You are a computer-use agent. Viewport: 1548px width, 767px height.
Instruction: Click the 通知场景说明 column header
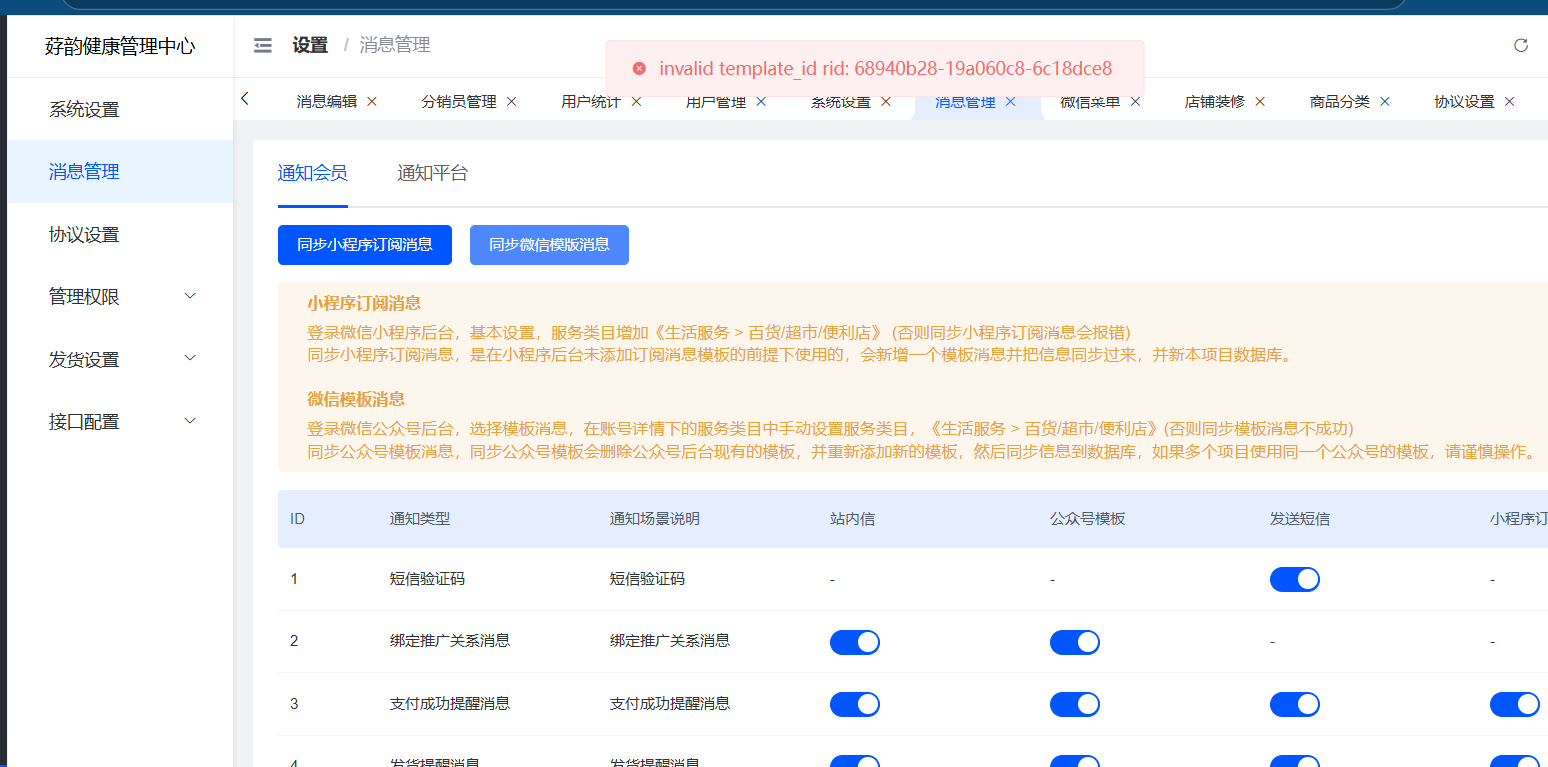(x=655, y=519)
